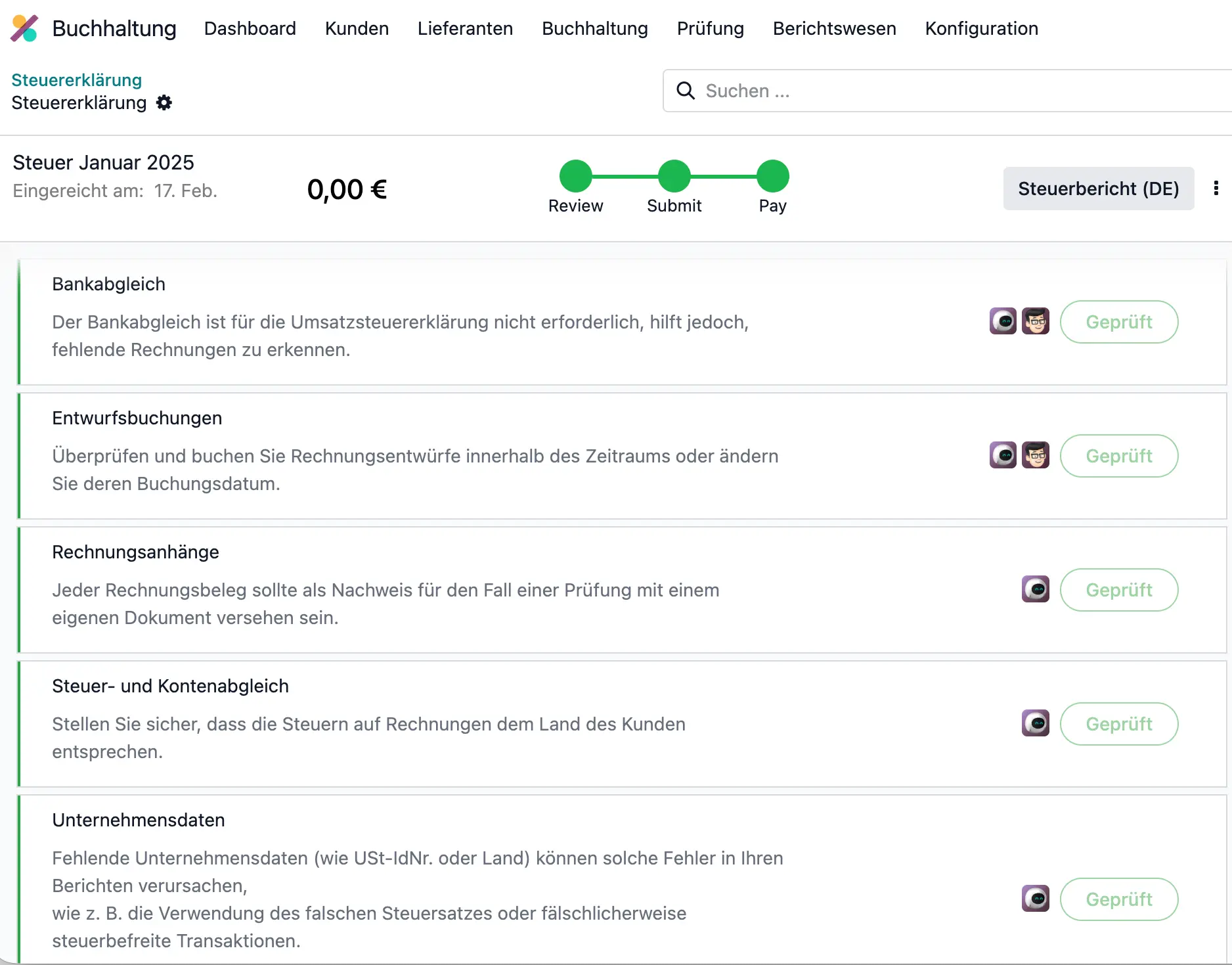Toggle Geprüft status for Entwurfsbuchungen
Viewport: 1232px width, 965px height.
(x=1119, y=456)
